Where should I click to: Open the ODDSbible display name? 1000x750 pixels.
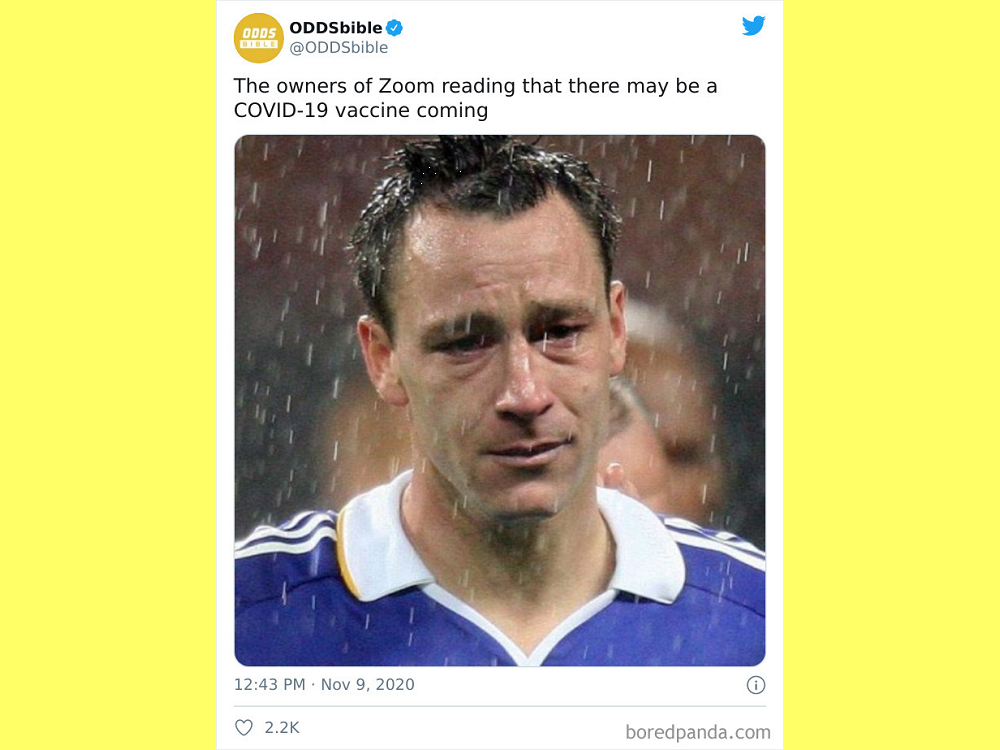click(335, 28)
